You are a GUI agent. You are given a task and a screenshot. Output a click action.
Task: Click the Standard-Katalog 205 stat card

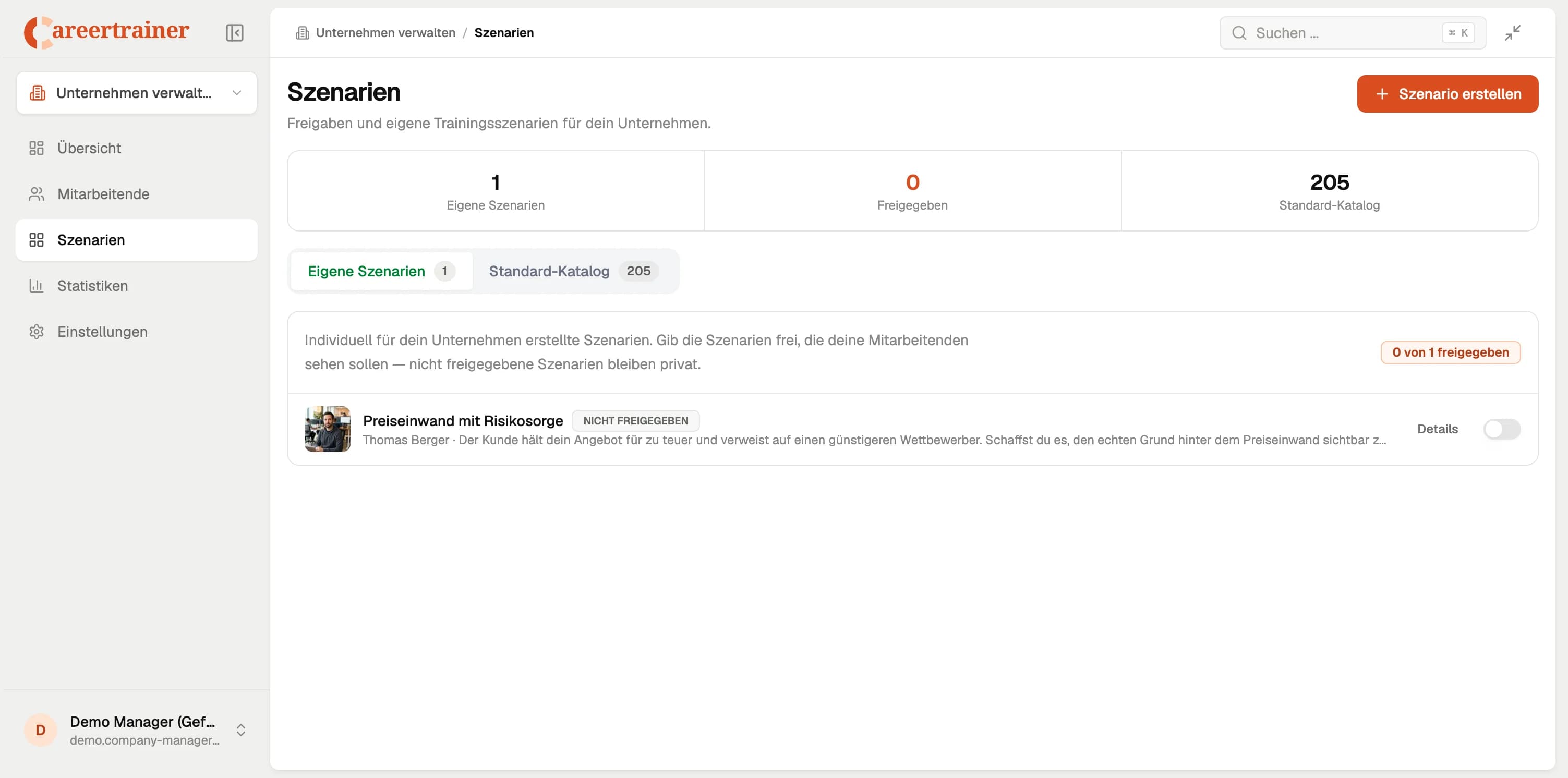[1330, 191]
